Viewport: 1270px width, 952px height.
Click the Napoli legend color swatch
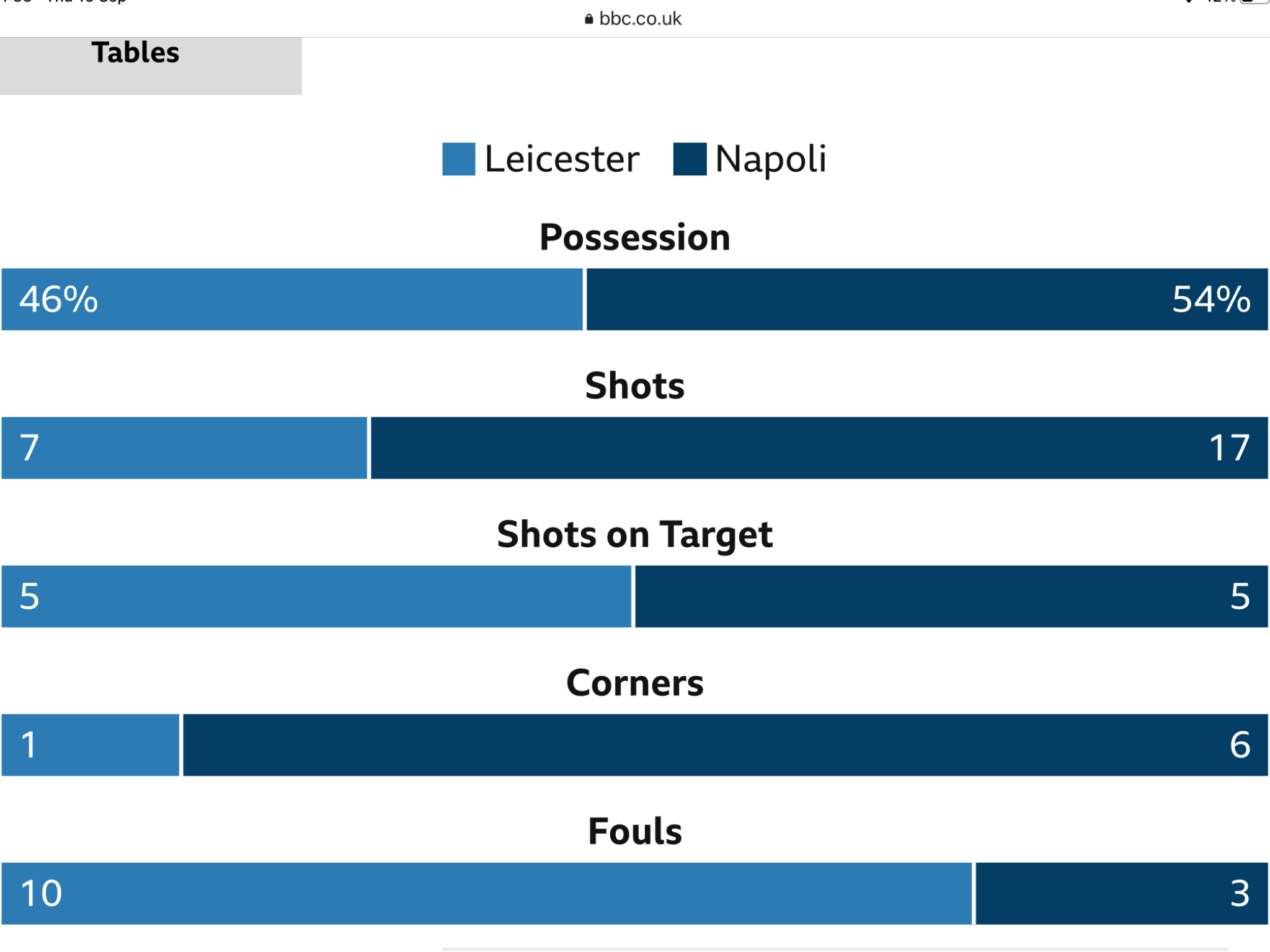point(690,159)
